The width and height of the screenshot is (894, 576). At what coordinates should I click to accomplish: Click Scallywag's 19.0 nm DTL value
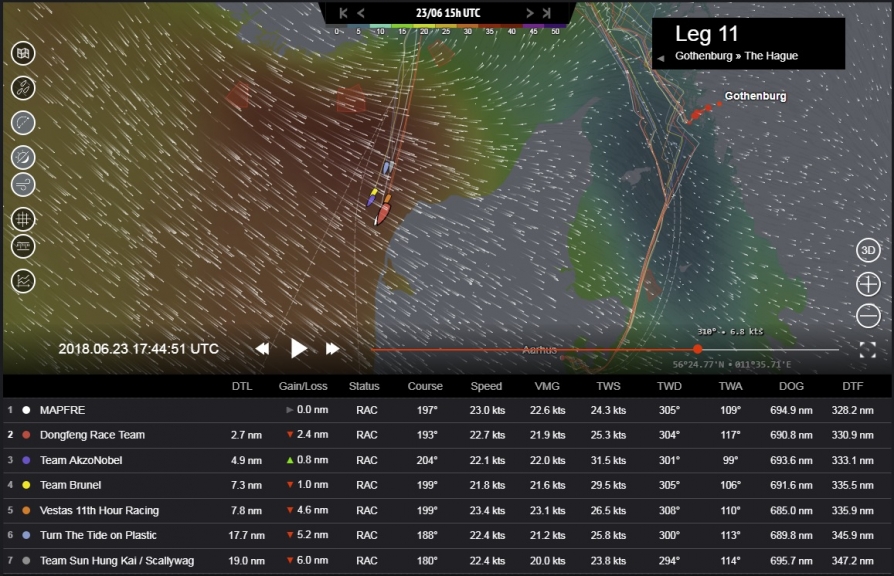coord(246,560)
